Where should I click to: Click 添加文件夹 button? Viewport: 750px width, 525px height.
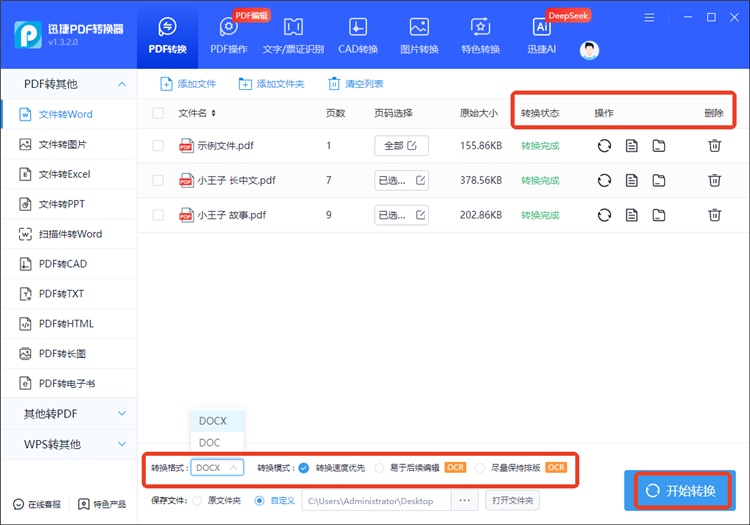pyautogui.click(x=271, y=84)
